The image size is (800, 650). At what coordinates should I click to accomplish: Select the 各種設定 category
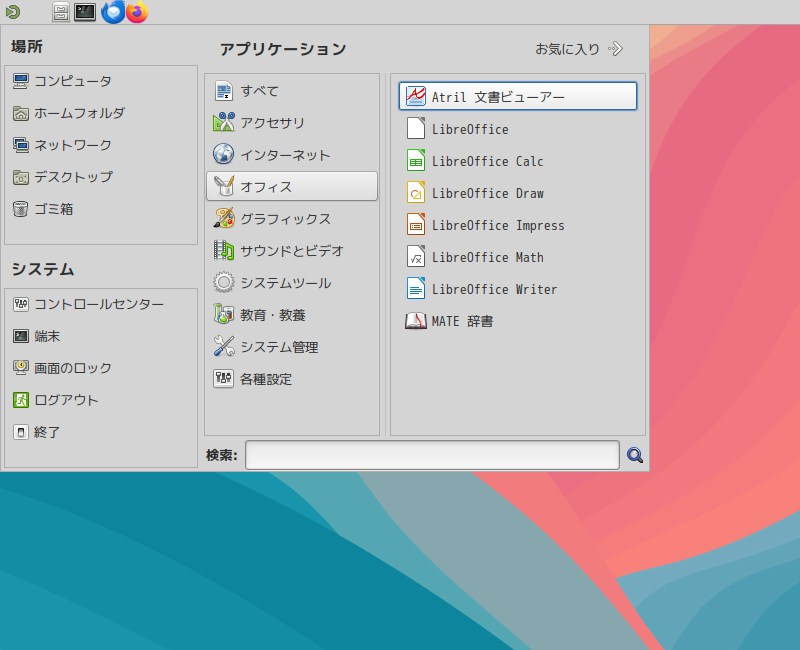pyautogui.click(x=292, y=379)
